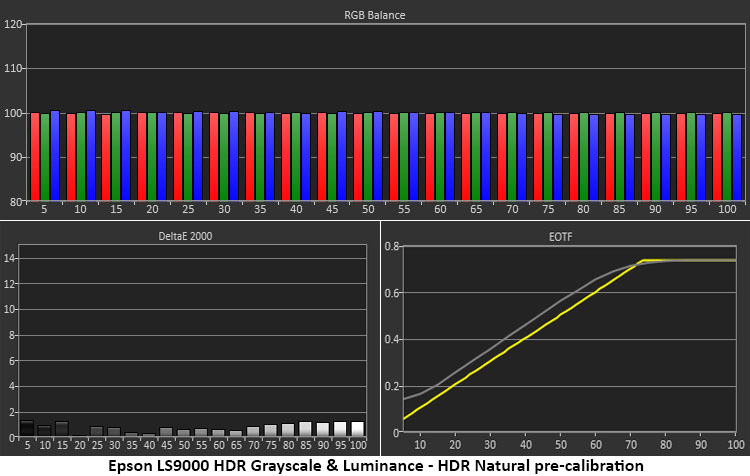Click the 0.8 label on EOTF y-axis
750x476 pixels.
394,246
